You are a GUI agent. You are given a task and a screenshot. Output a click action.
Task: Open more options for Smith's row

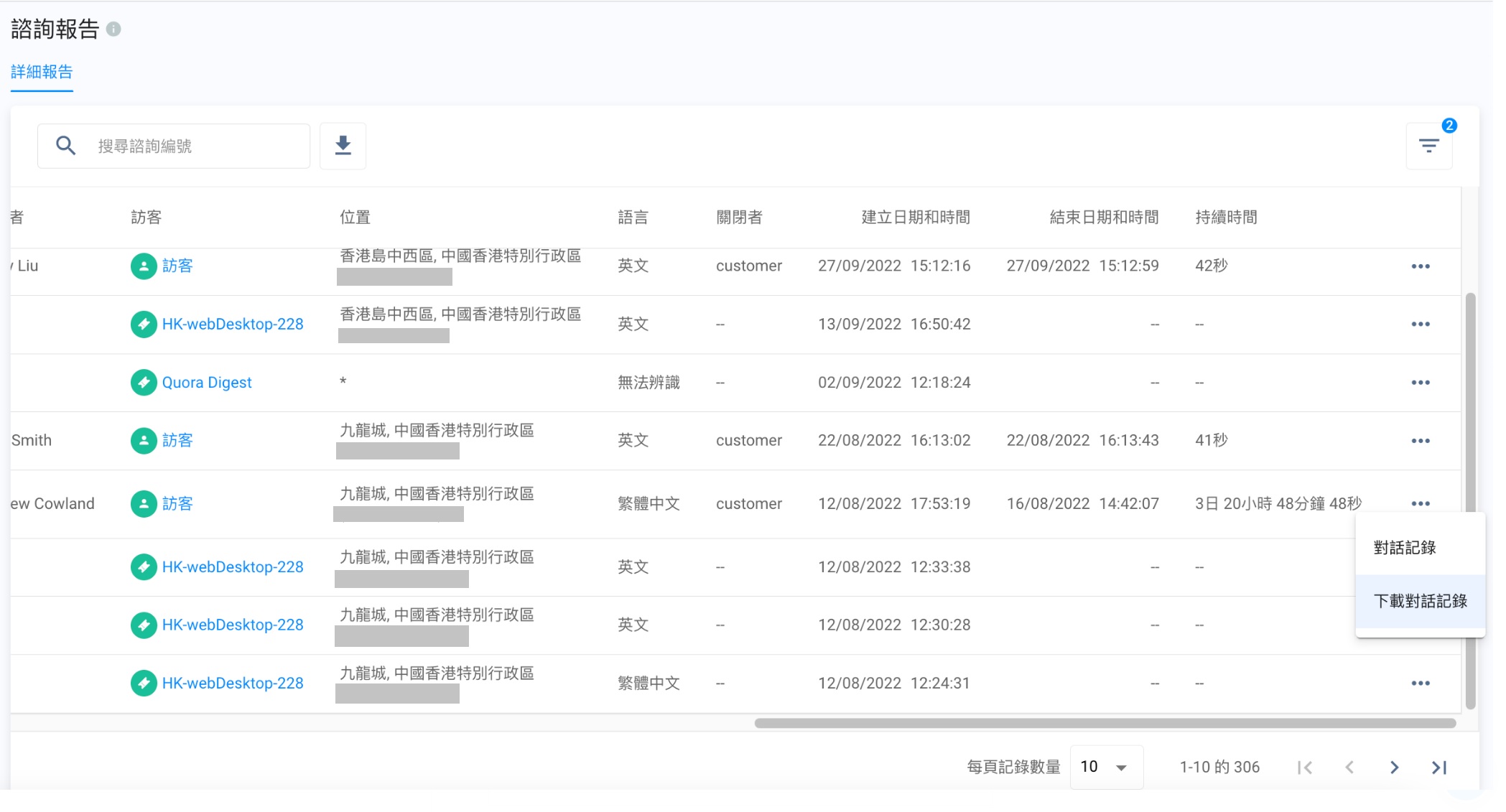1420,441
